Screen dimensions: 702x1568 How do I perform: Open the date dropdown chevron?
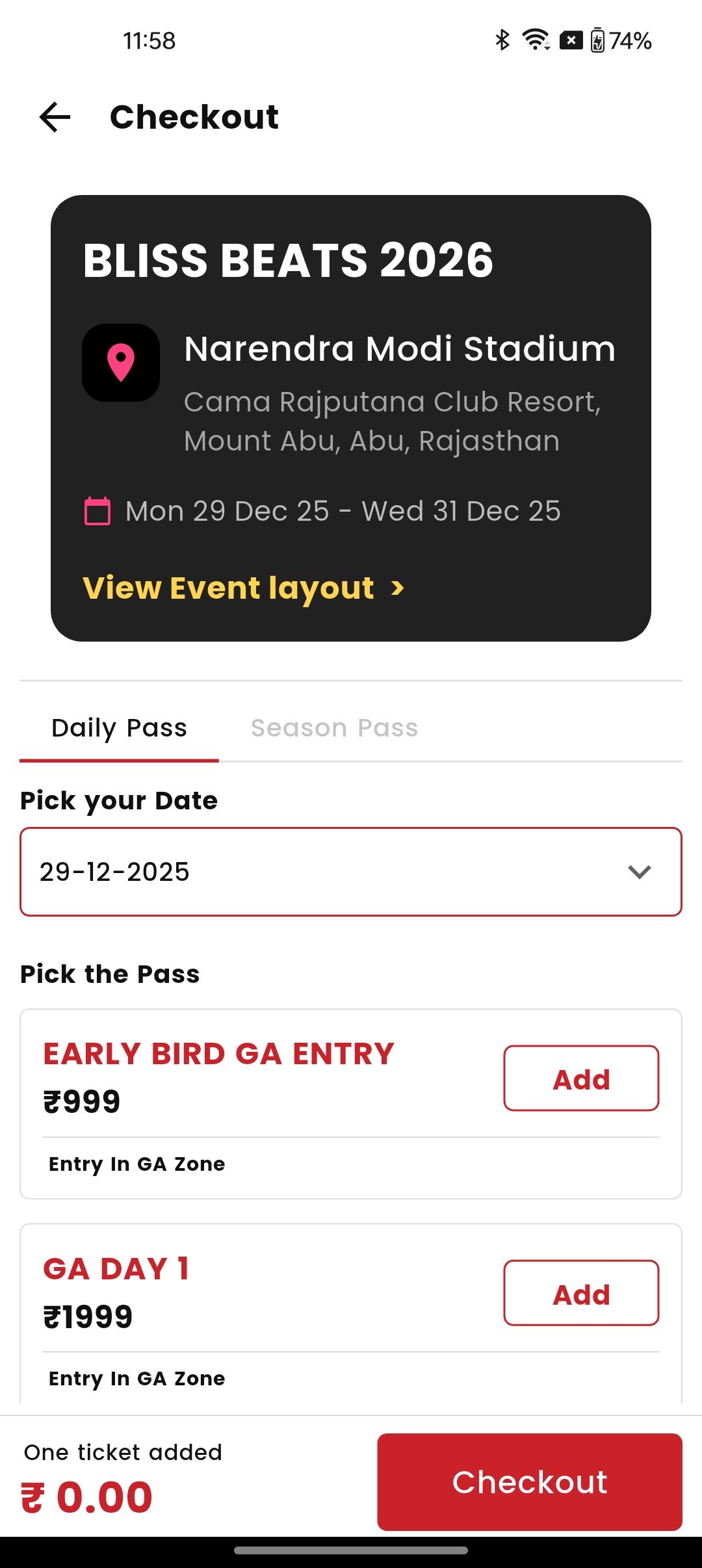pos(640,872)
